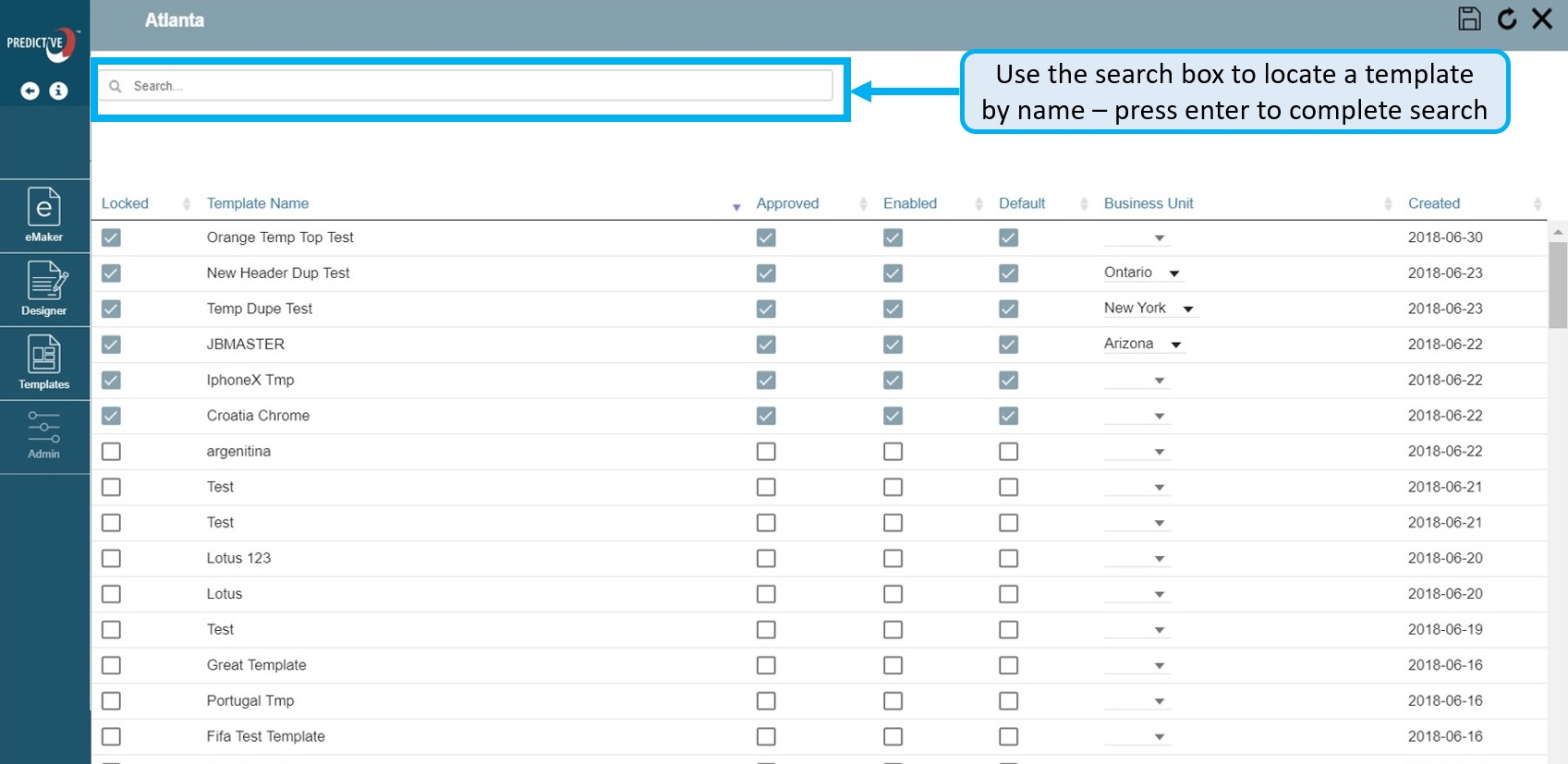This screenshot has height=764, width=1568.
Task: Enable Approved checkbox for argenitina
Action: tap(766, 452)
